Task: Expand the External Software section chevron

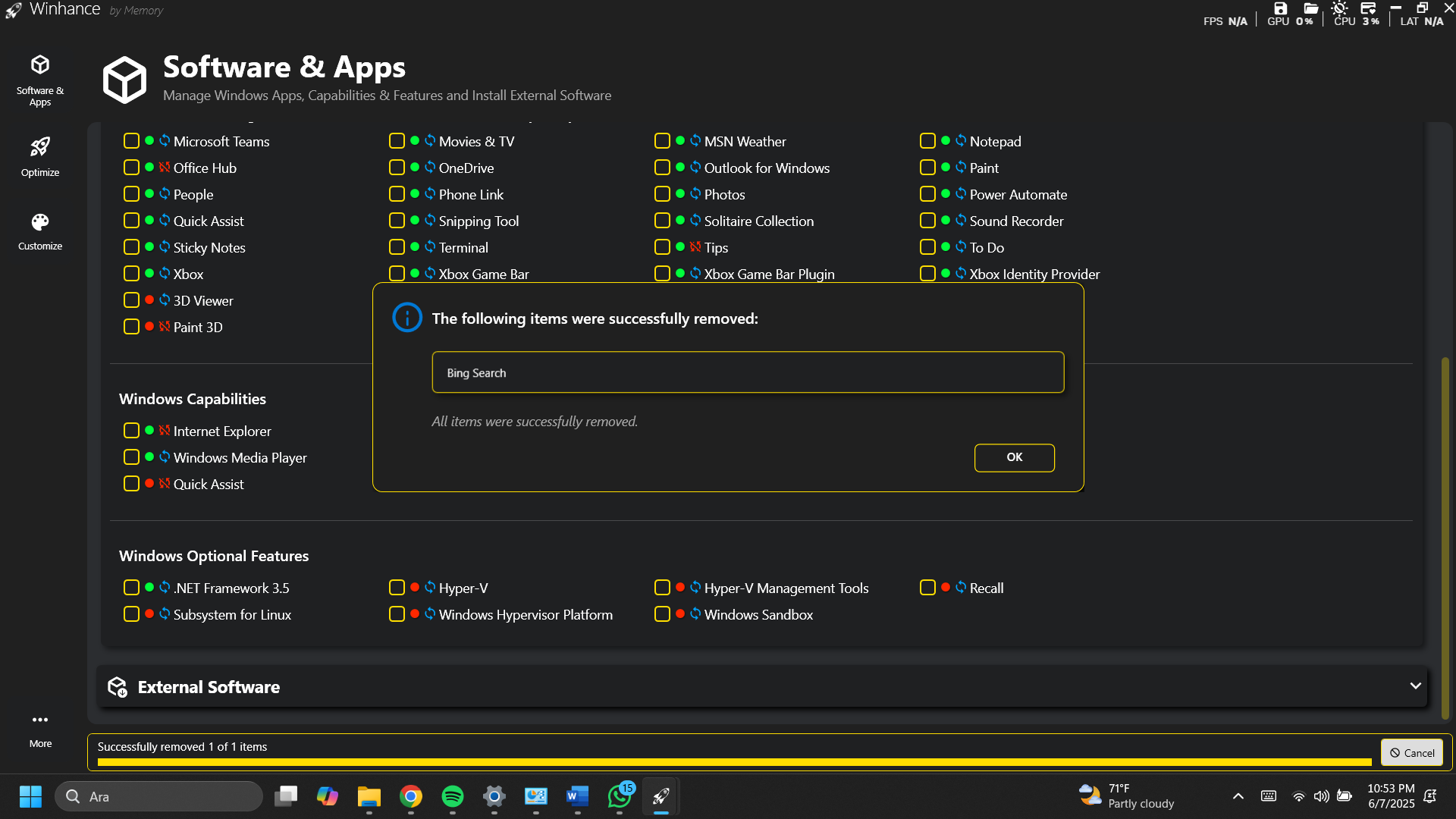Action: pos(1415,686)
